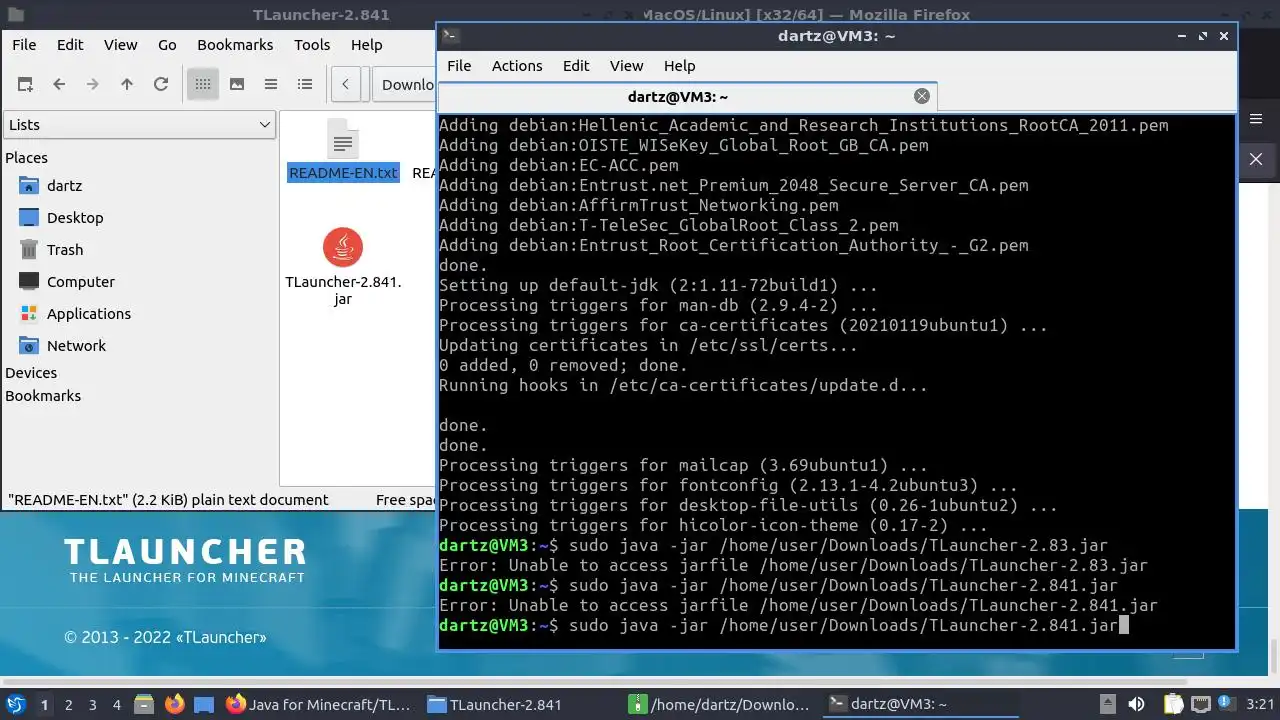Go up to parent folder
This screenshot has width=1280, height=720.
pyautogui.click(x=127, y=84)
